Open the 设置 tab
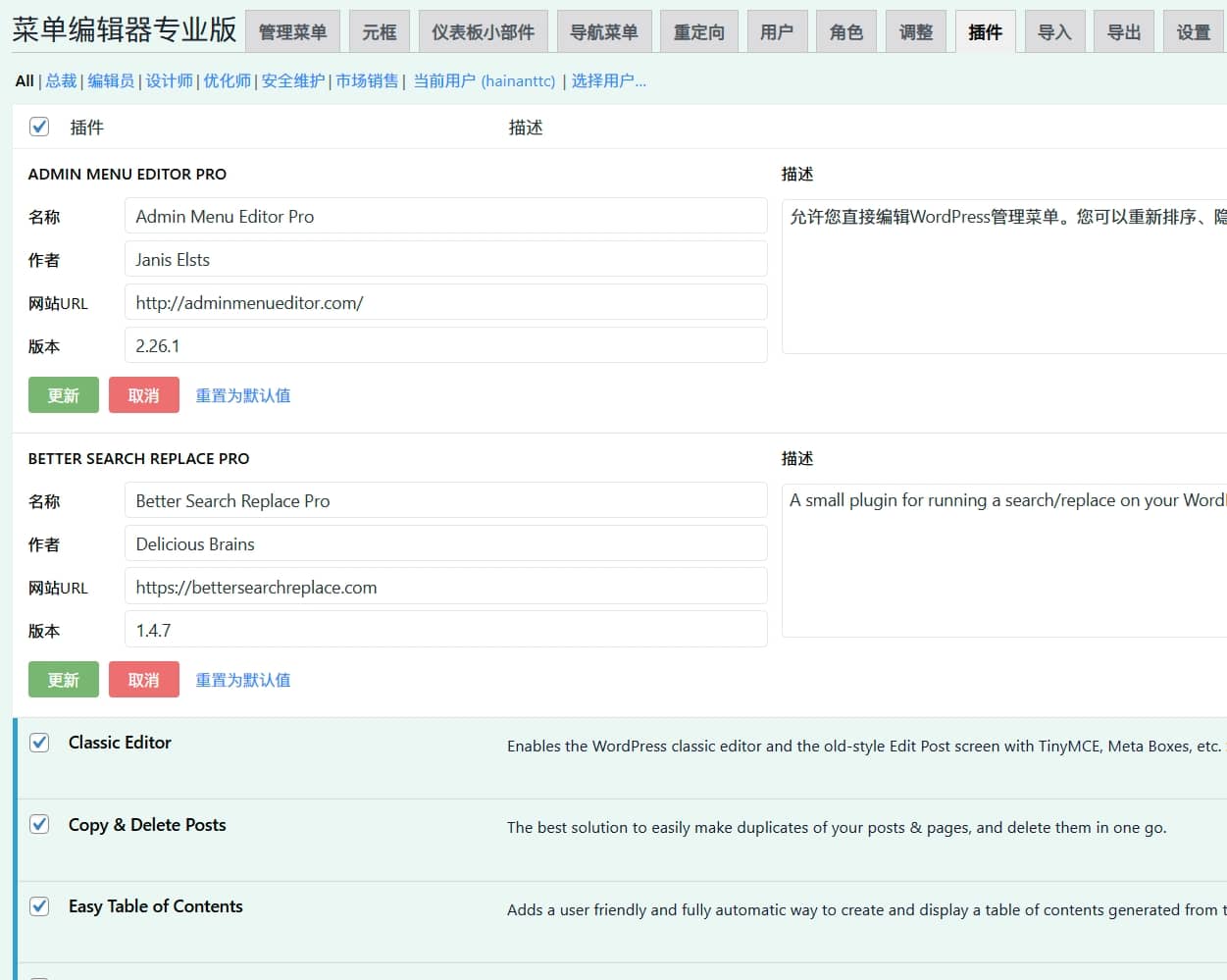Image resolution: width=1227 pixels, height=980 pixels. (1193, 32)
